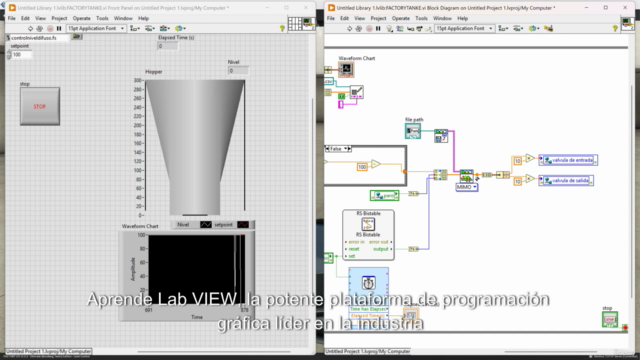Open the Window menu in the Block Diagram
The width and height of the screenshot is (640, 360).
tap(442, 18)
